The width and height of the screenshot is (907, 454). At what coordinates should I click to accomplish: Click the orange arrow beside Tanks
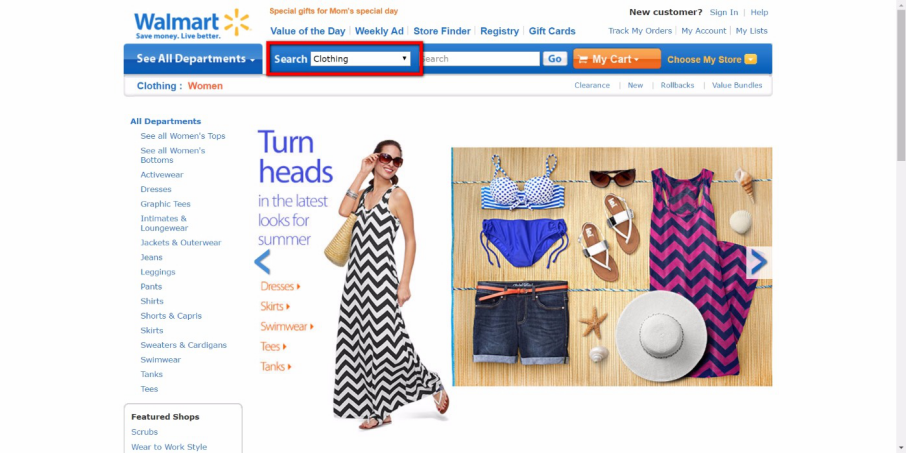coord(289,366)
